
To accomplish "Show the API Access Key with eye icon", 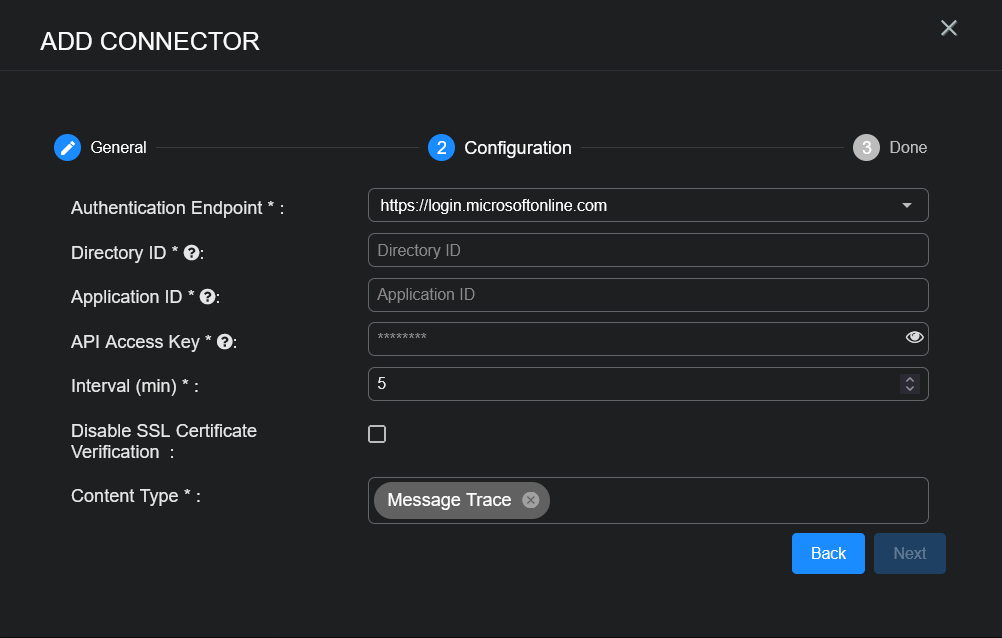I will [914, 338].
